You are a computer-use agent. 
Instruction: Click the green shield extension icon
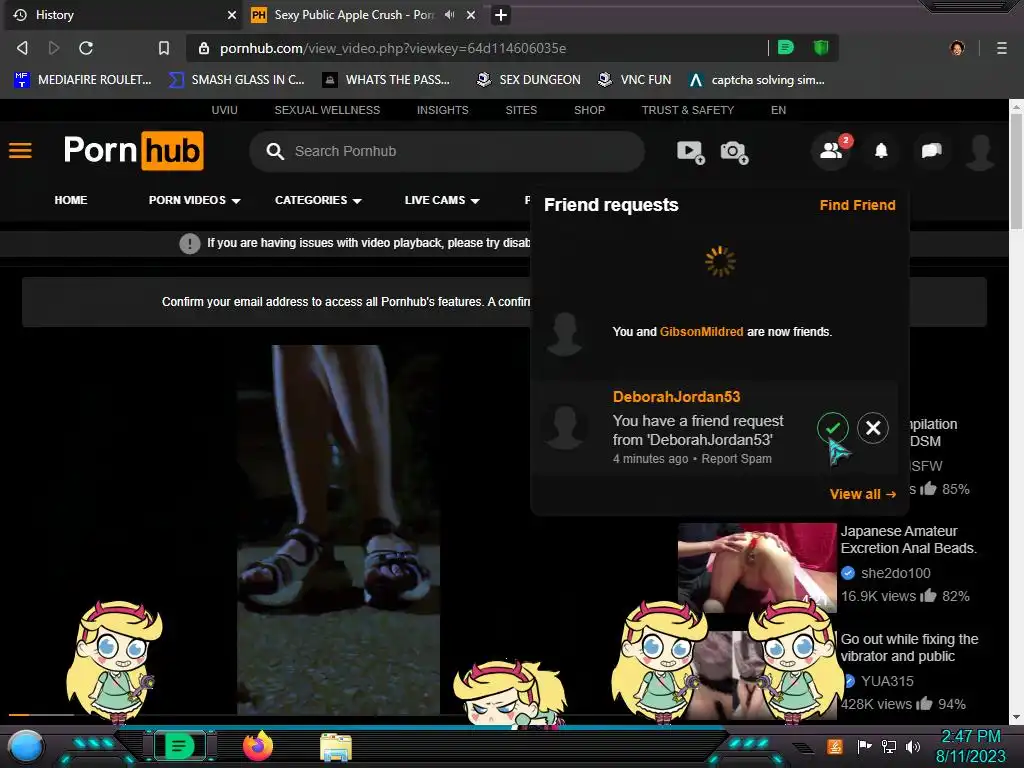(821, 47)
